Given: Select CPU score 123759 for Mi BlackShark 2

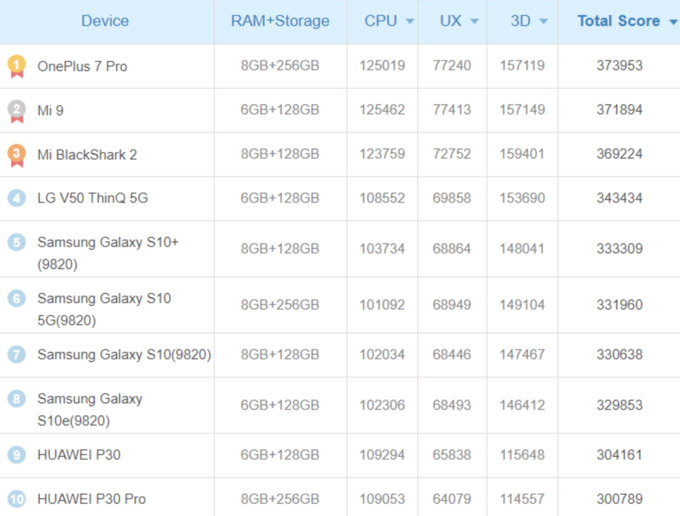Looking at the screenshot, I should click(382, 154).
